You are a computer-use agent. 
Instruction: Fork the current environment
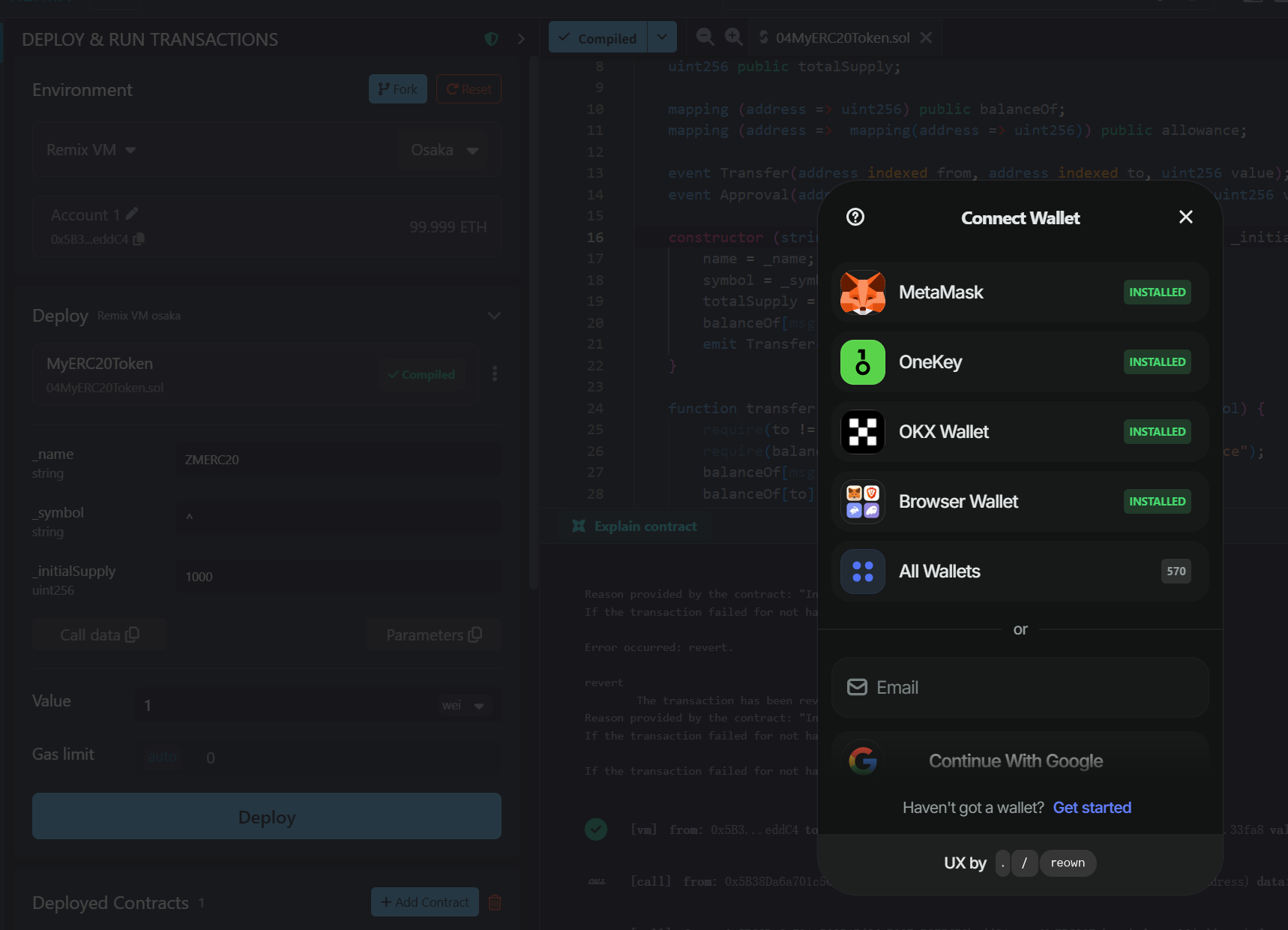coord(398,89)
